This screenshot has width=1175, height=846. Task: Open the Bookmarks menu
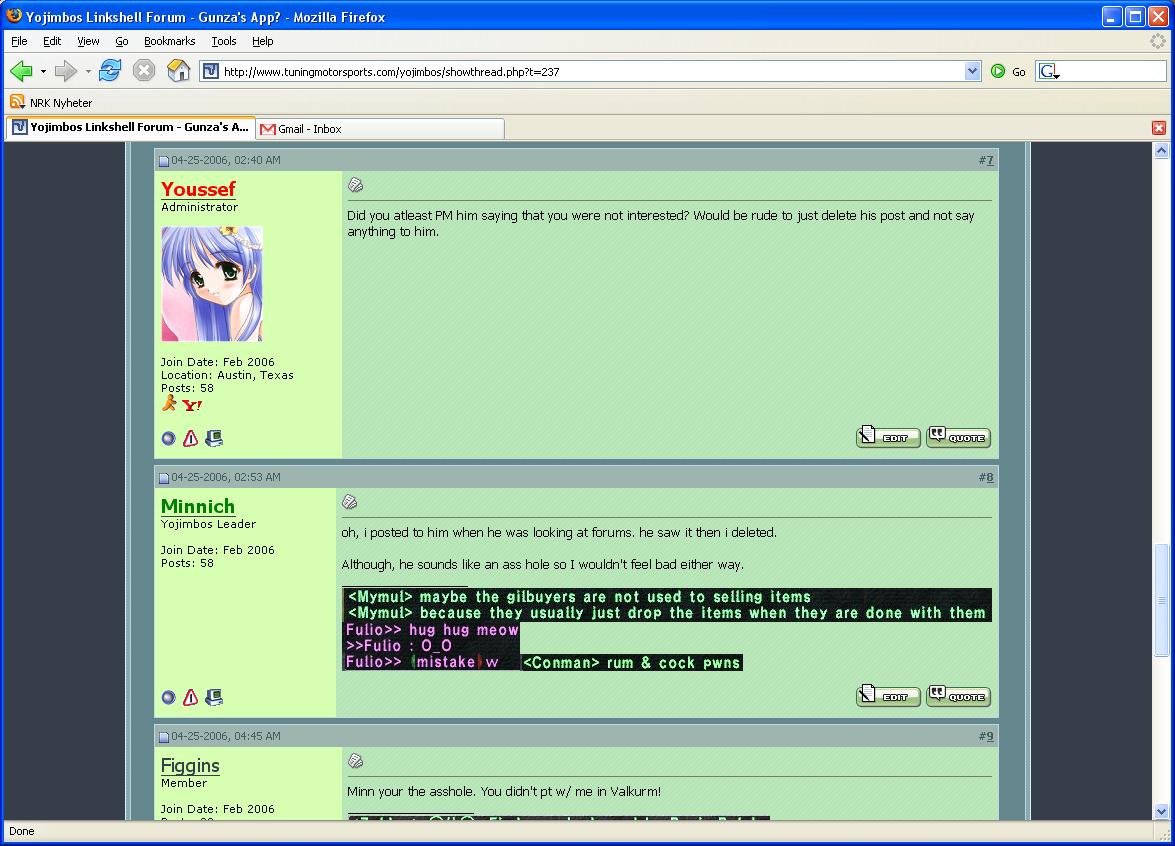click(x=169, y=41)
